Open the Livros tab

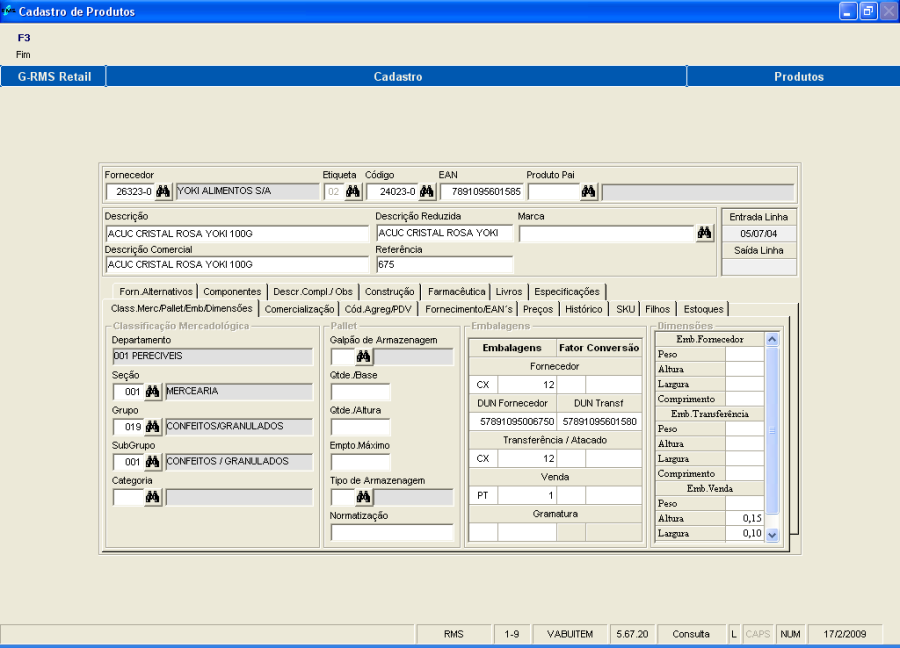pyautogui.click(x=509, y=292)
